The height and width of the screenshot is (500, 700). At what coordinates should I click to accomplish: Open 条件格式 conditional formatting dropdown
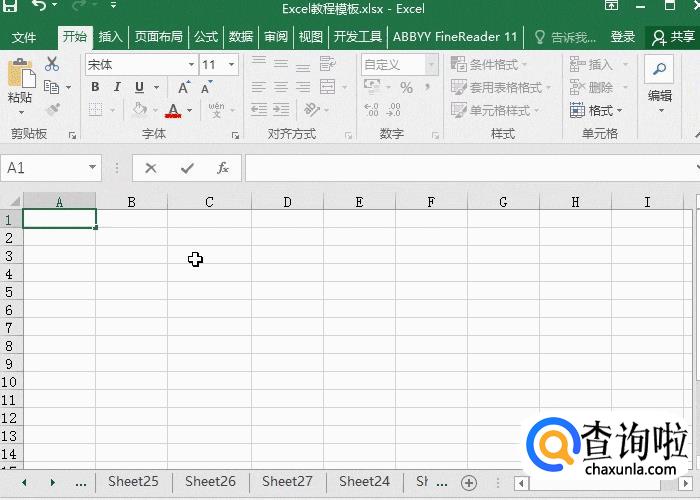click(x=489, y=65)
